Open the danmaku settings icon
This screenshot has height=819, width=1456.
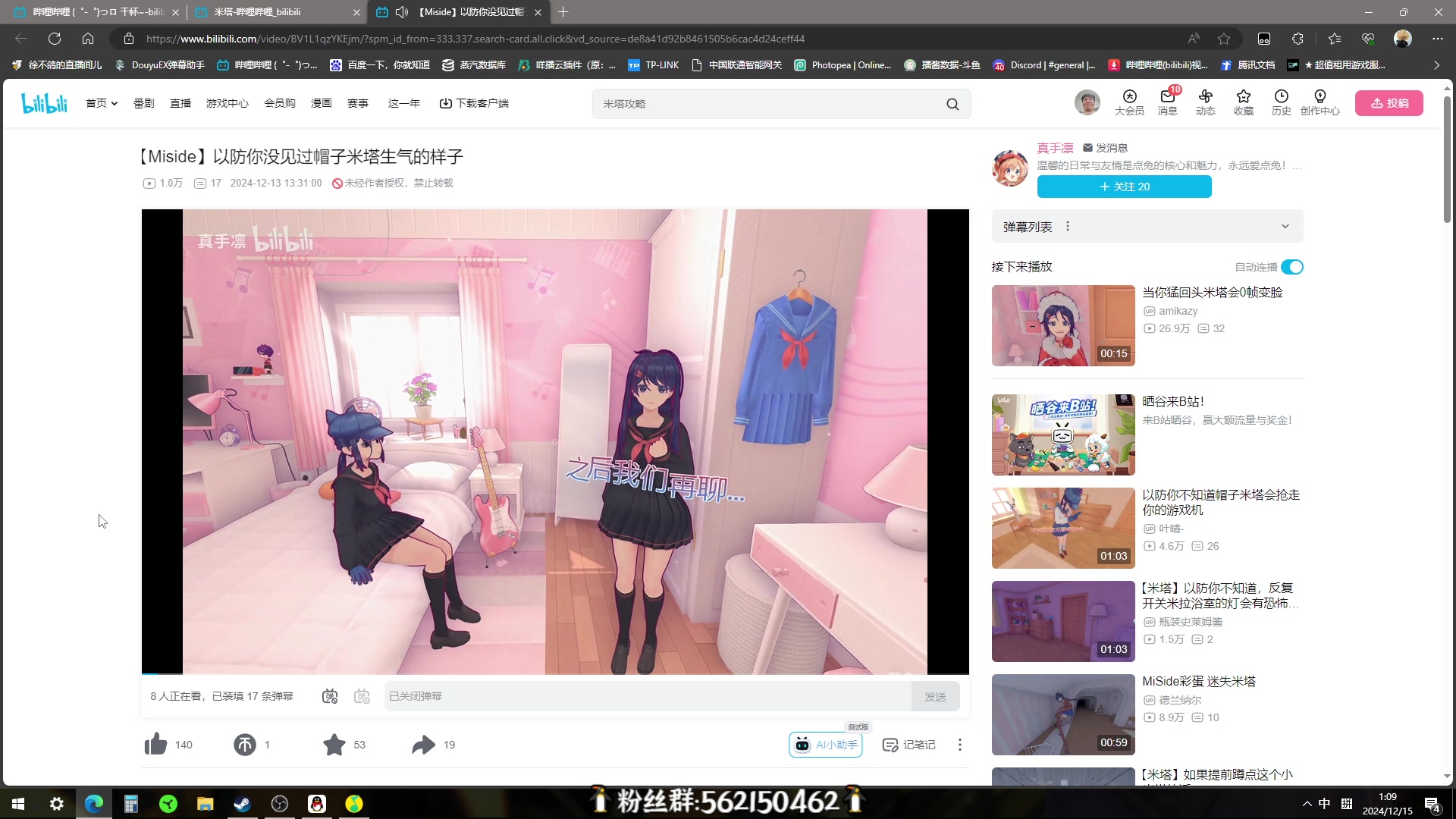pos(362,696)
